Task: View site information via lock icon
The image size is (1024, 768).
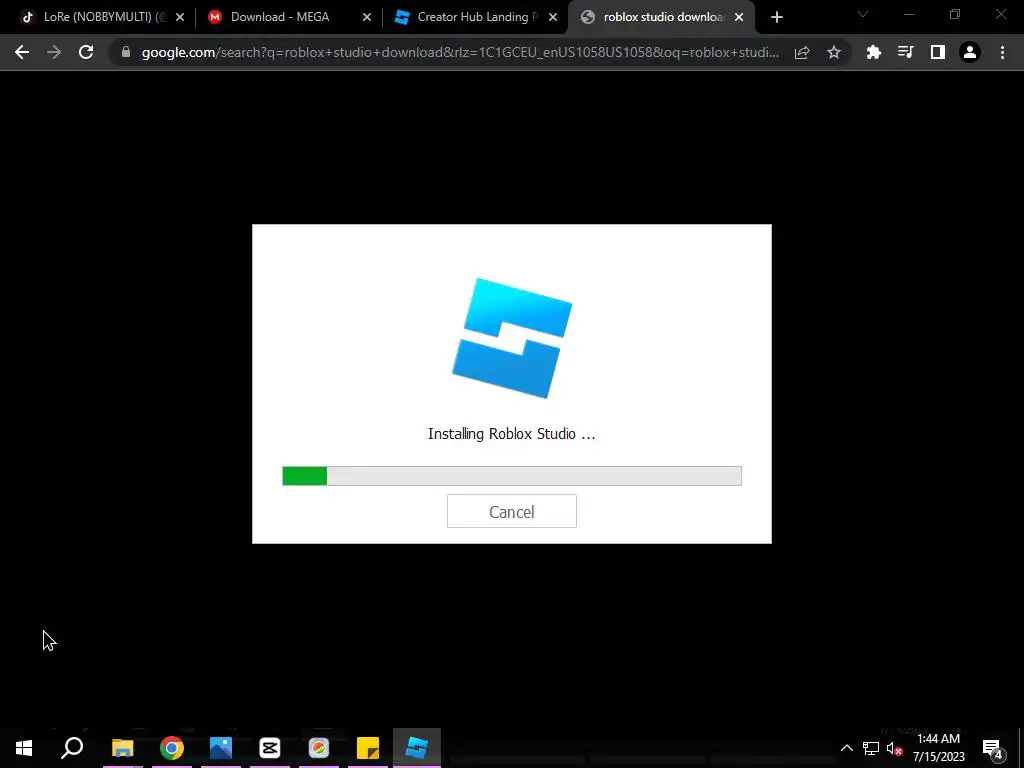Action: 125,52
